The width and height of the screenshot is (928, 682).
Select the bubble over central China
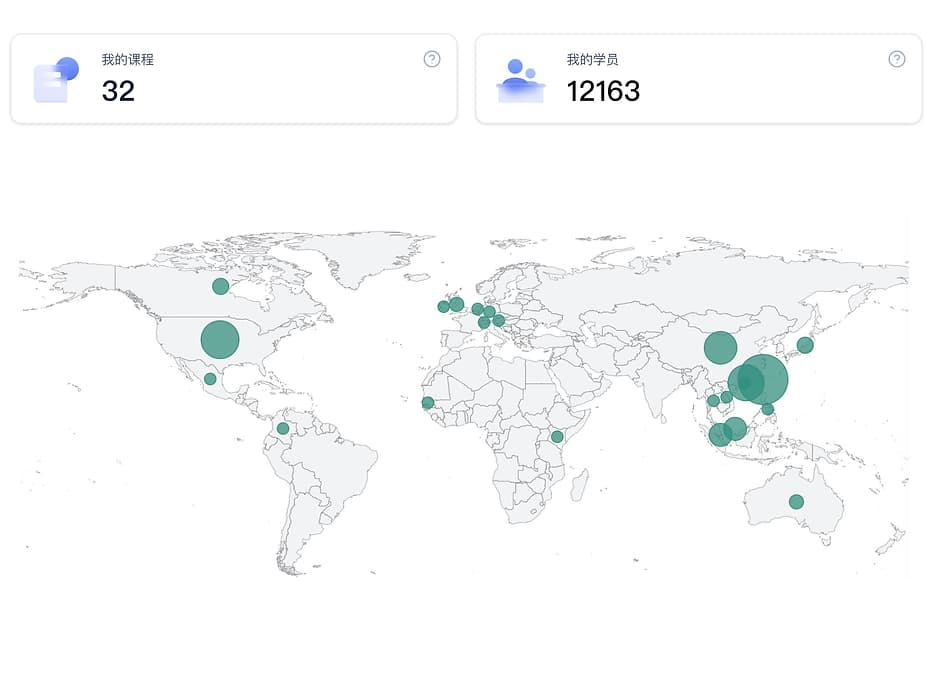pos(720,348)
